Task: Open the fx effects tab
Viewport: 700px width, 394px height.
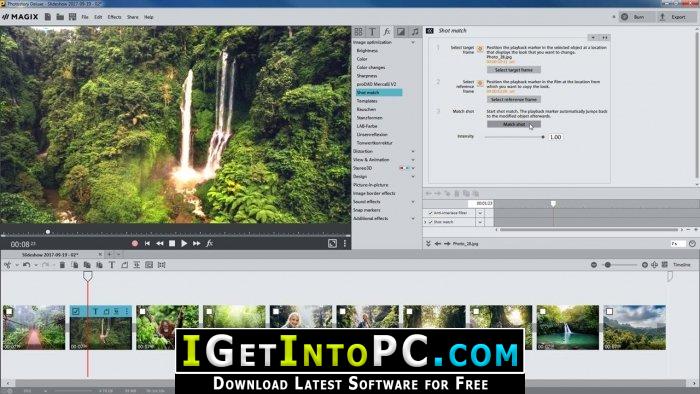Action: click(387, 32)
